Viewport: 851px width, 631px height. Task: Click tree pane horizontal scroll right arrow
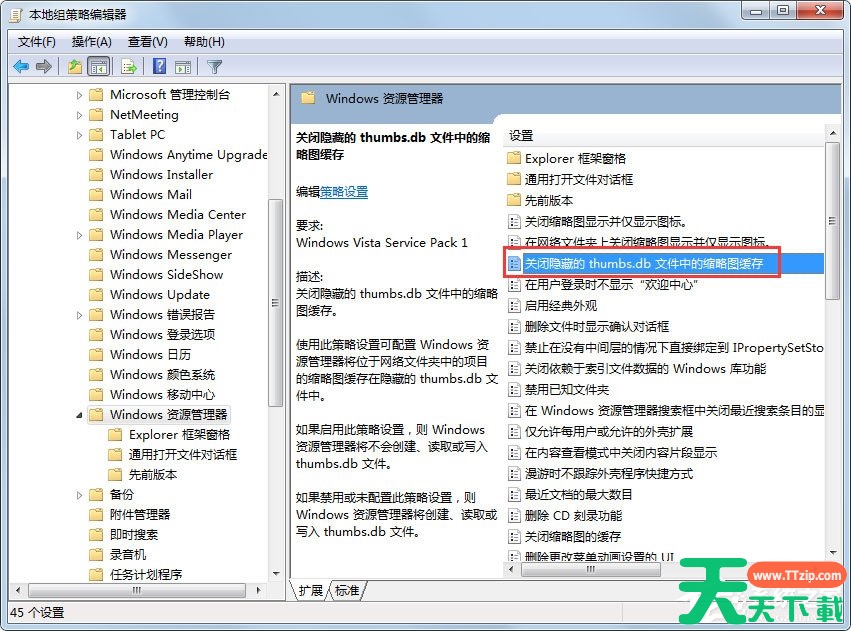pos(258,590)
